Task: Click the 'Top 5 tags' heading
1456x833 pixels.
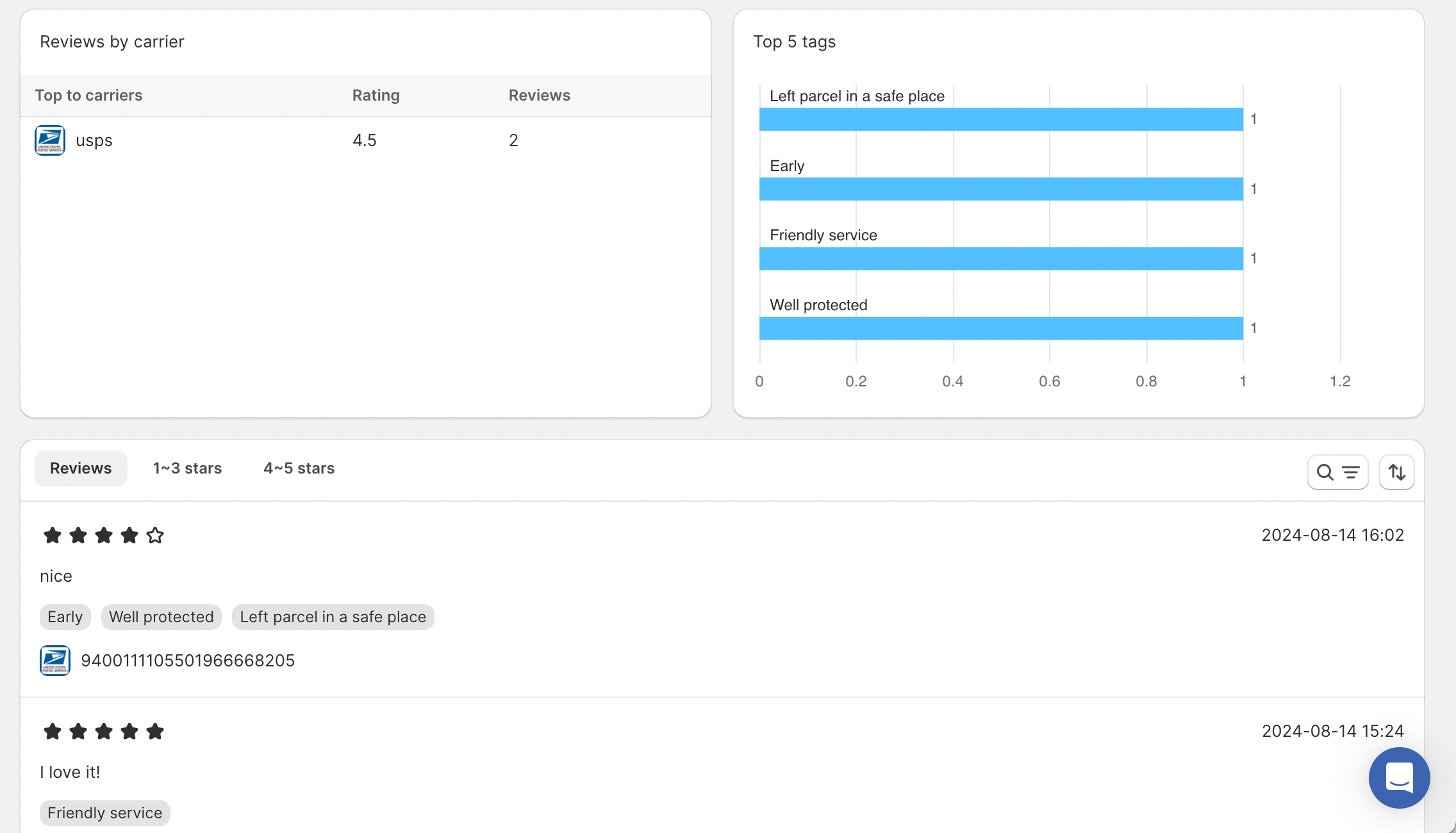Action: pos(795,42)
